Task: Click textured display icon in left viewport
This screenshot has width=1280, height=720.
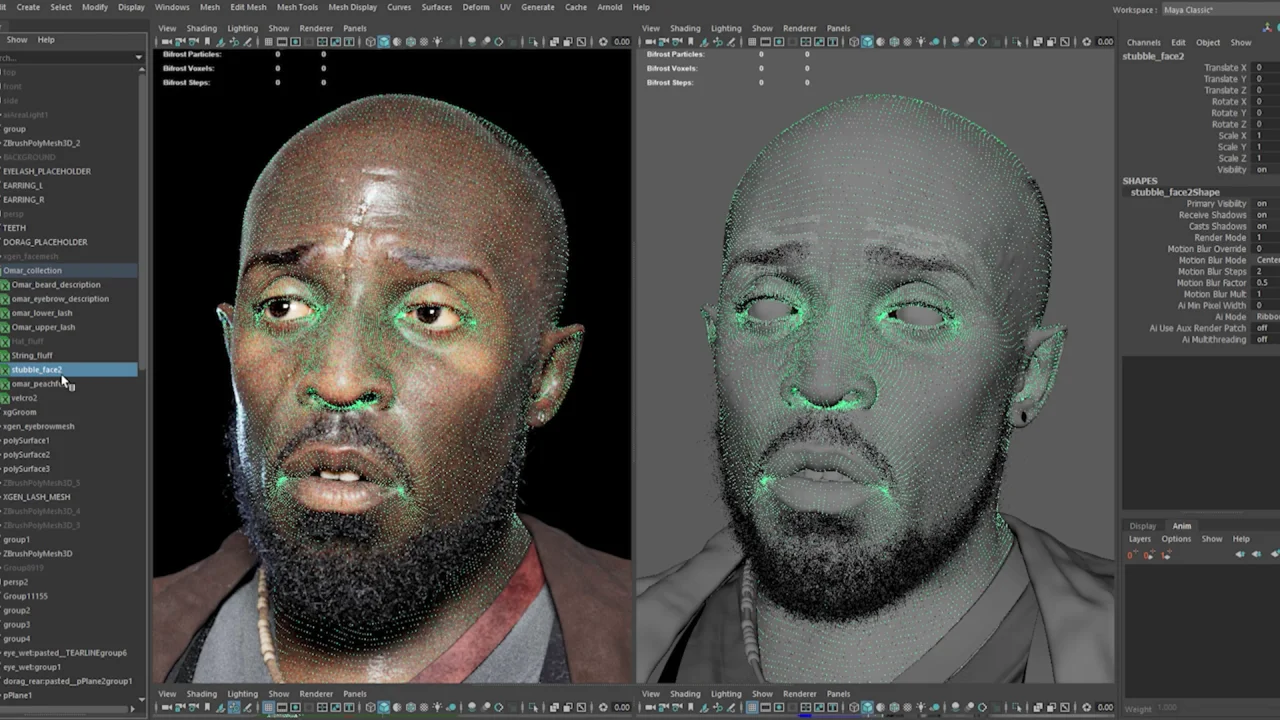Action: tap(424, 41)
